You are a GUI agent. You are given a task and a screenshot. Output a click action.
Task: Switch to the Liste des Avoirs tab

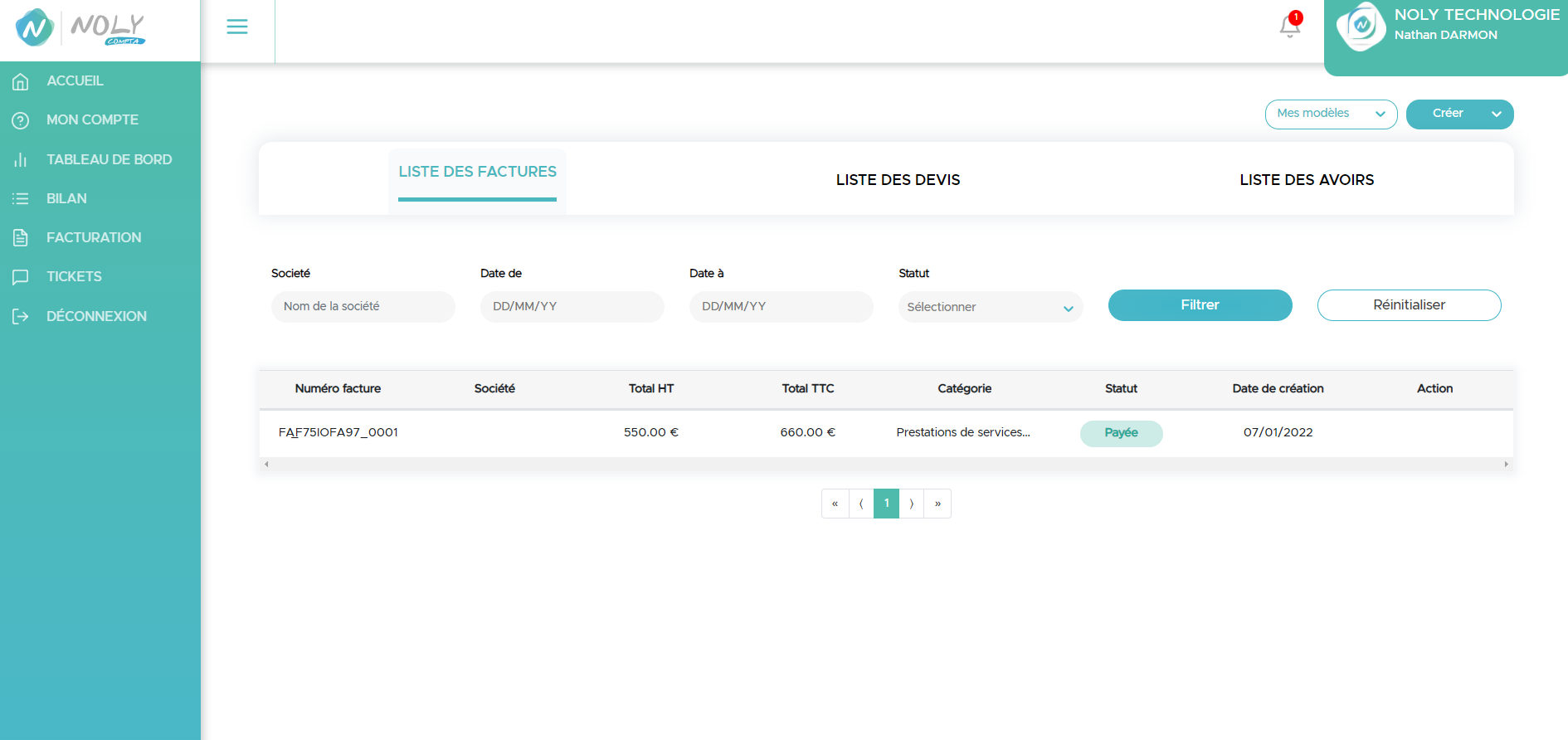pyautogui.click(x=1307, y=180)
